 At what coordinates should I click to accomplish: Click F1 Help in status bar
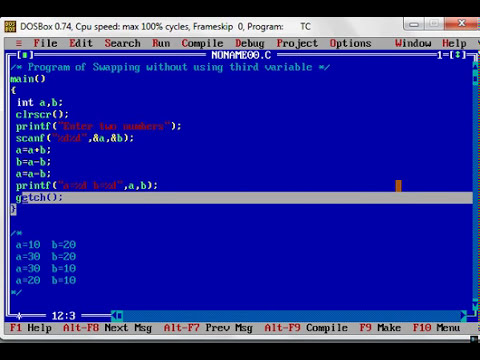(x=31, y=328)
